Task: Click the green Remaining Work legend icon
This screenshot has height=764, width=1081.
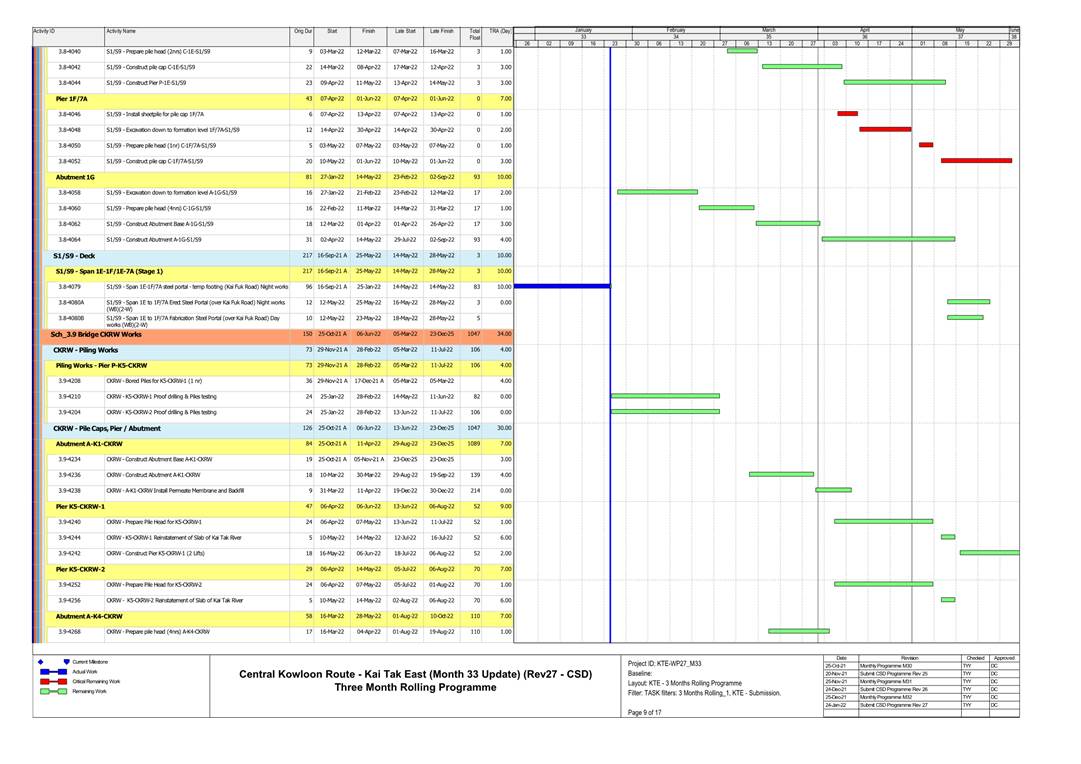Action: pyautogui.click(x=52, y=691)
